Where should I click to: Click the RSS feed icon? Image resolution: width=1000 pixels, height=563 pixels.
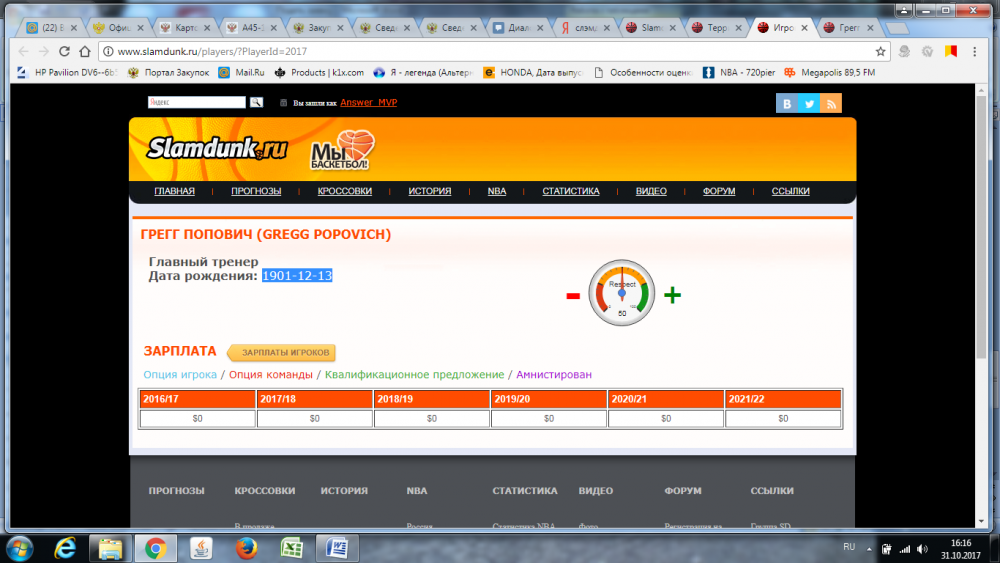pyautogui.click(x=831, y=103)
